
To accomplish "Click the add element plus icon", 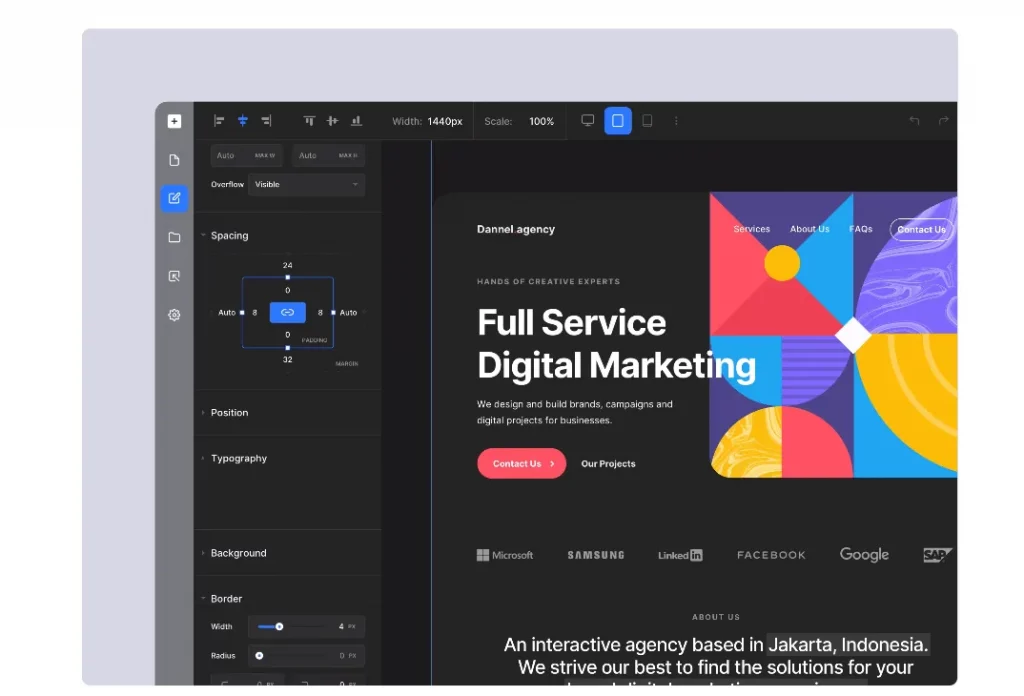I will click(x=174, y=121).
